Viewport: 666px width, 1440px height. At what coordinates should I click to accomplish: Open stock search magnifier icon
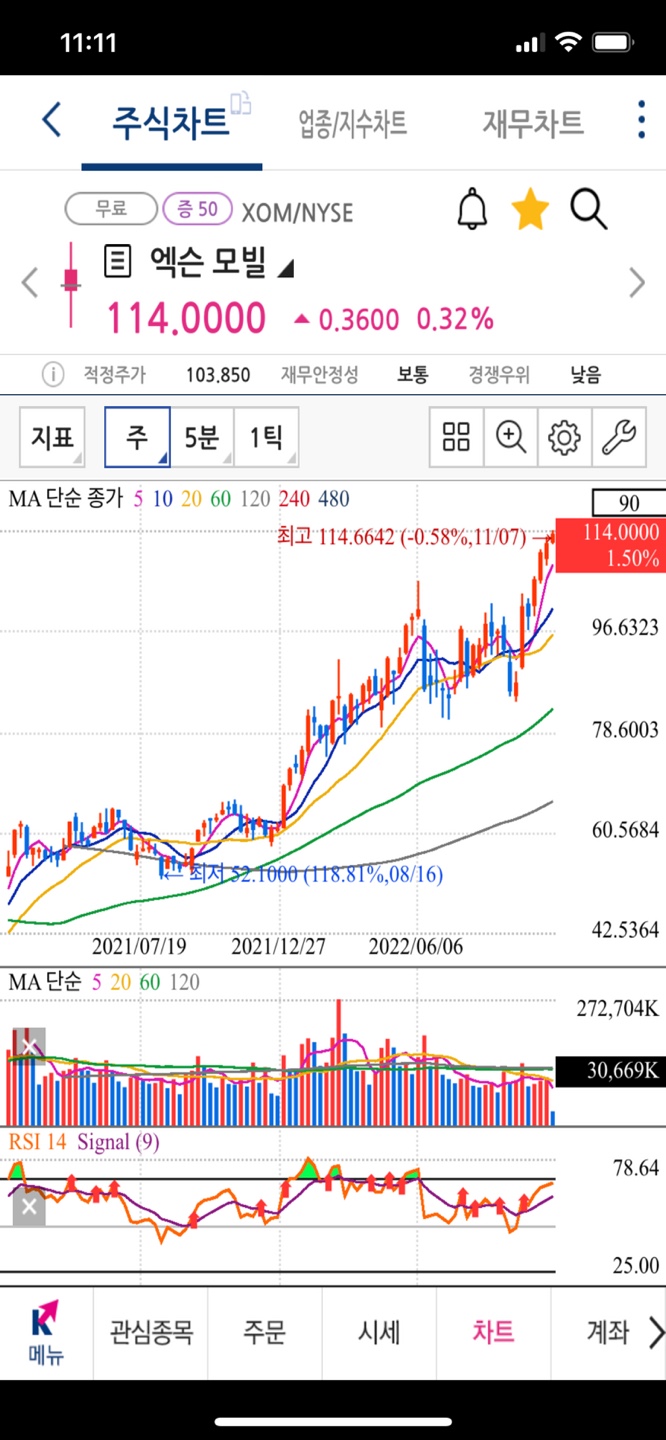(x=589, y=209)
